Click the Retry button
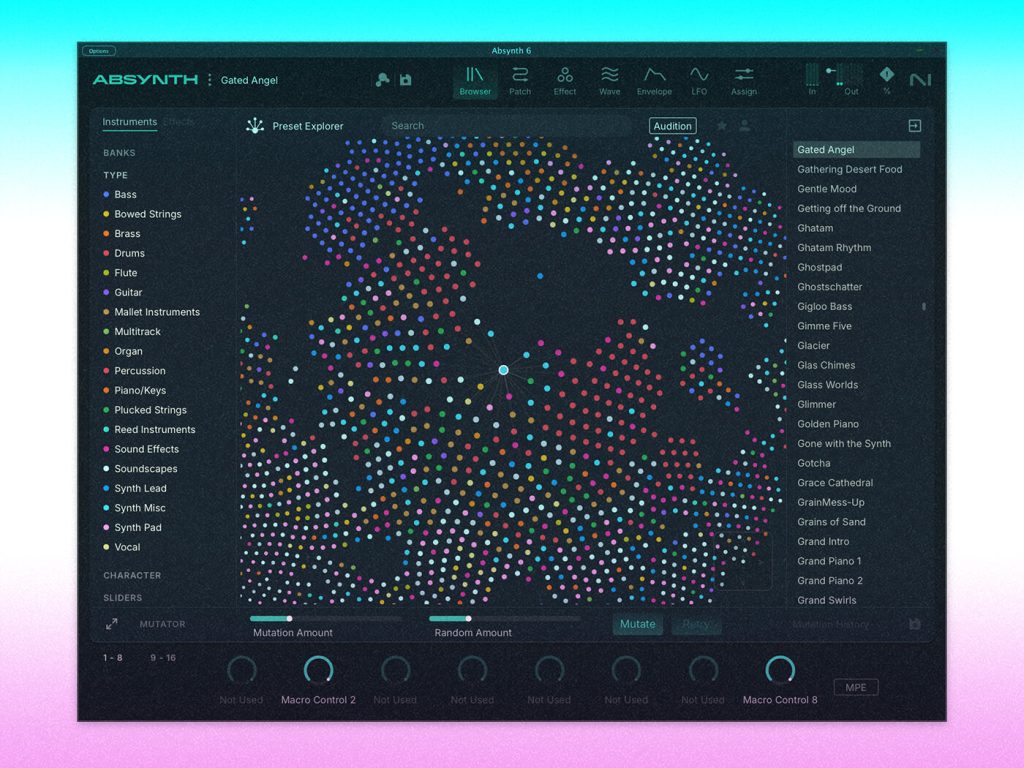Screen dimensions: 1024x768 695,624
